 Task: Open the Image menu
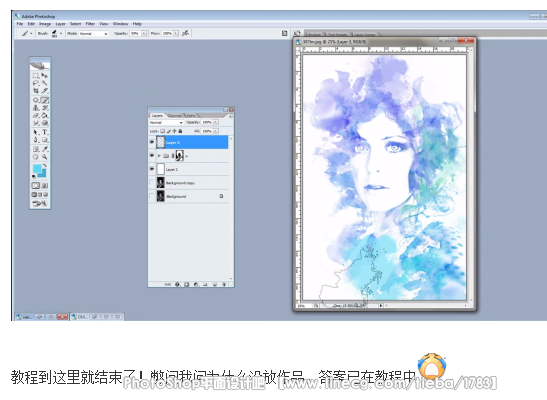(x=45, y=24)
